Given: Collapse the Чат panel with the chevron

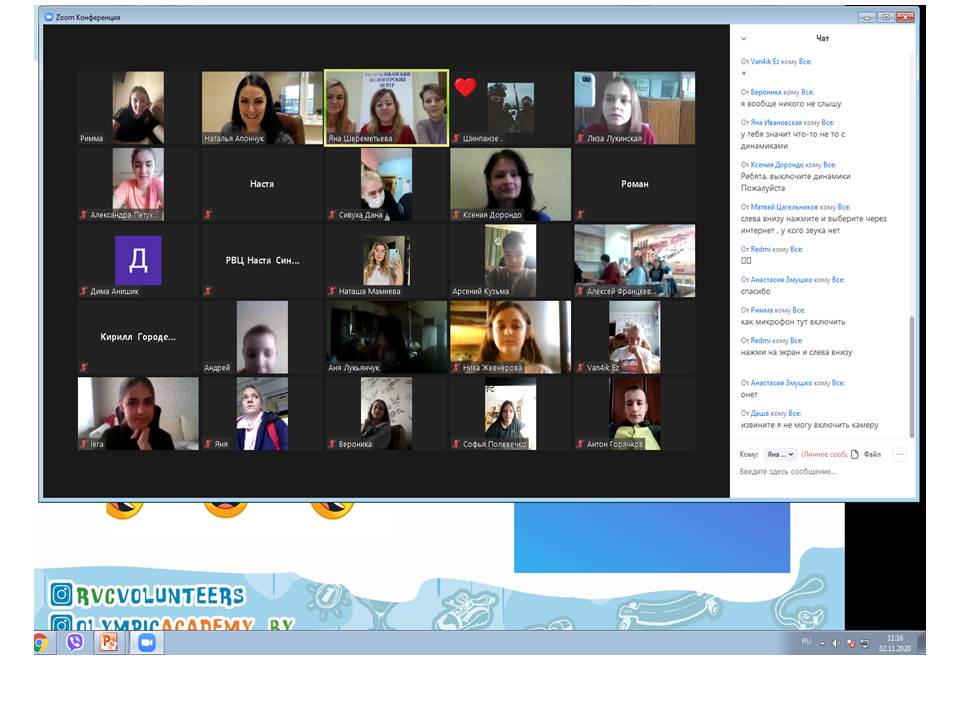Looking at the screenshot, I should point(743,39).
